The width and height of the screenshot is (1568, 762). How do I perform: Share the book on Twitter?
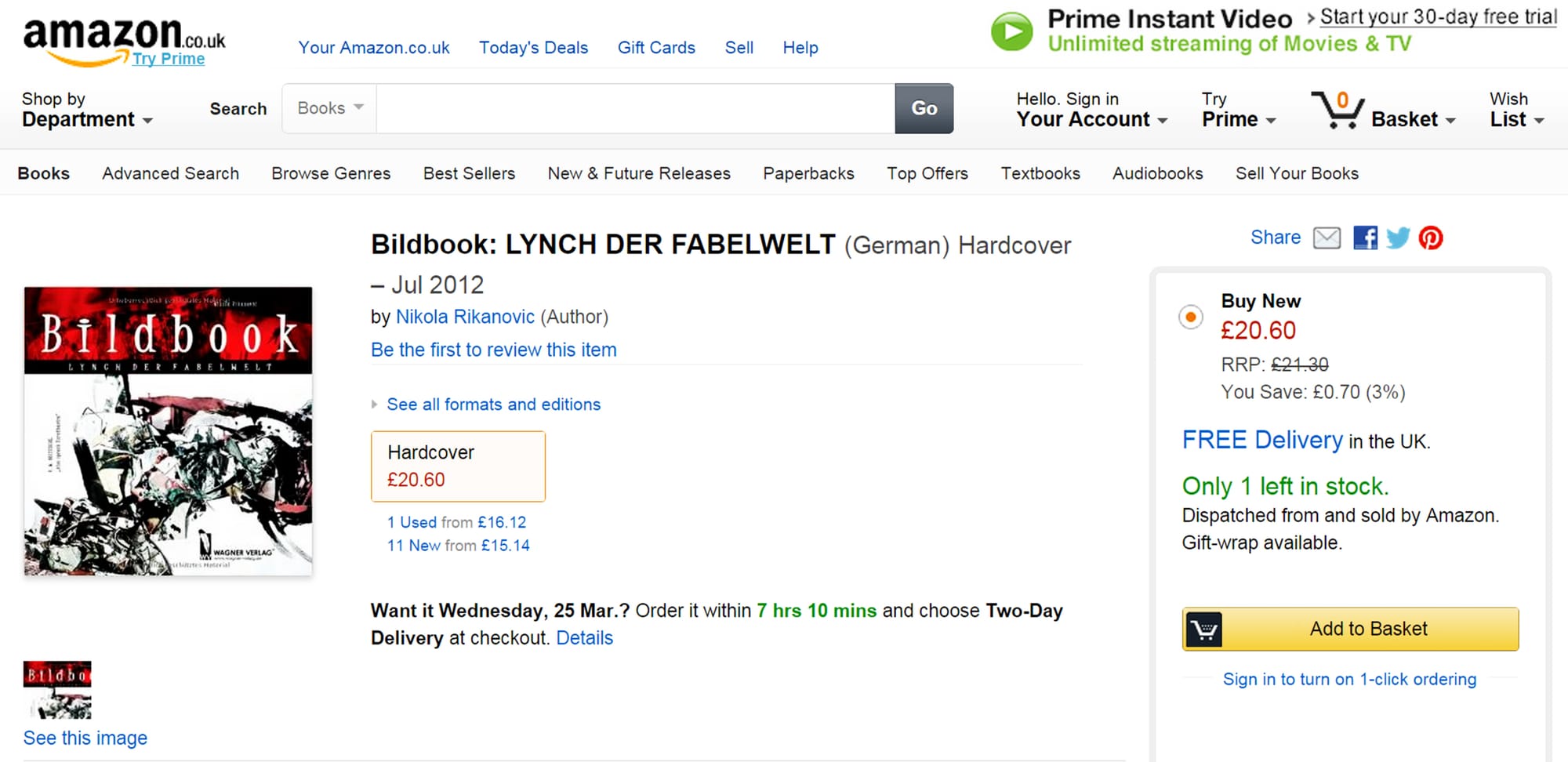tap(1398, 238)
